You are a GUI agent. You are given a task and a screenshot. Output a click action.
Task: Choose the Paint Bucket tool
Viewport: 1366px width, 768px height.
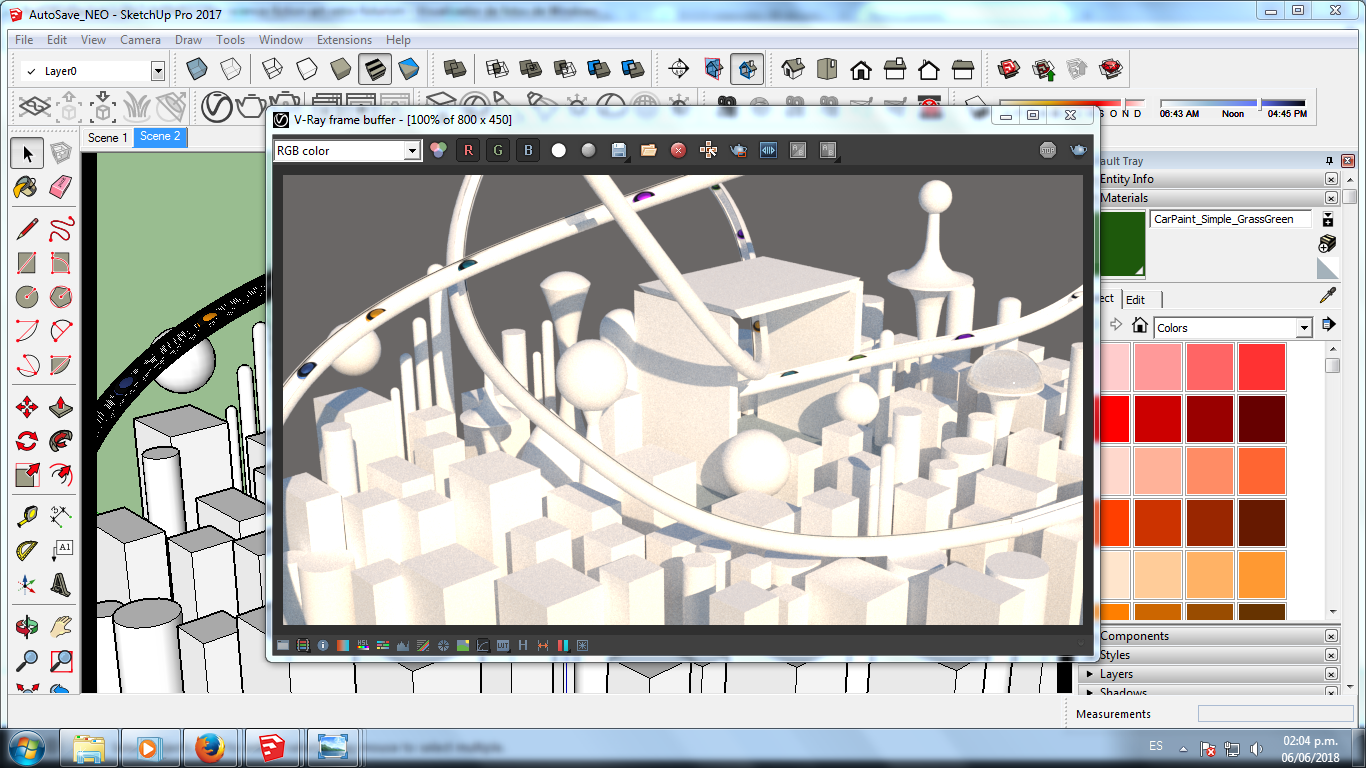pyautogui.click(x=28, y=187)
